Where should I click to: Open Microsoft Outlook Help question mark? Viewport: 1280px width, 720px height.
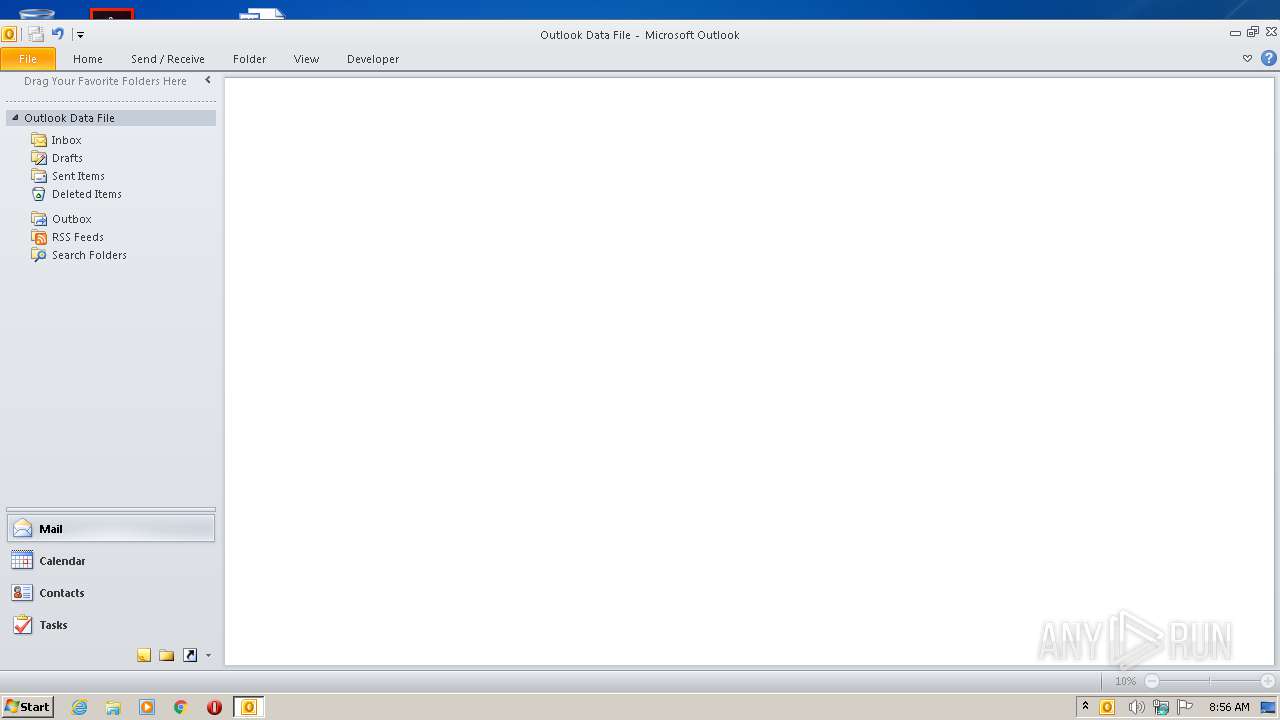(1269, 59)
